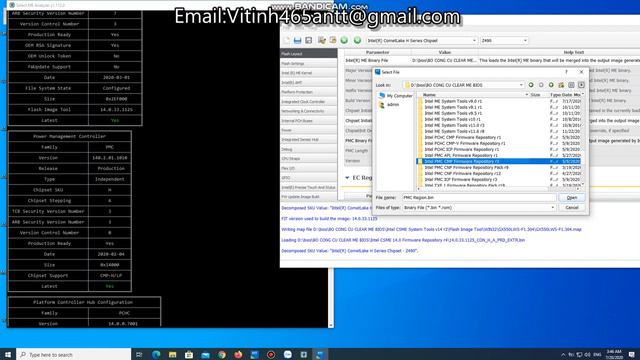
Task: Open the Z490 SKU dropdown
Action: click(504, 40)
